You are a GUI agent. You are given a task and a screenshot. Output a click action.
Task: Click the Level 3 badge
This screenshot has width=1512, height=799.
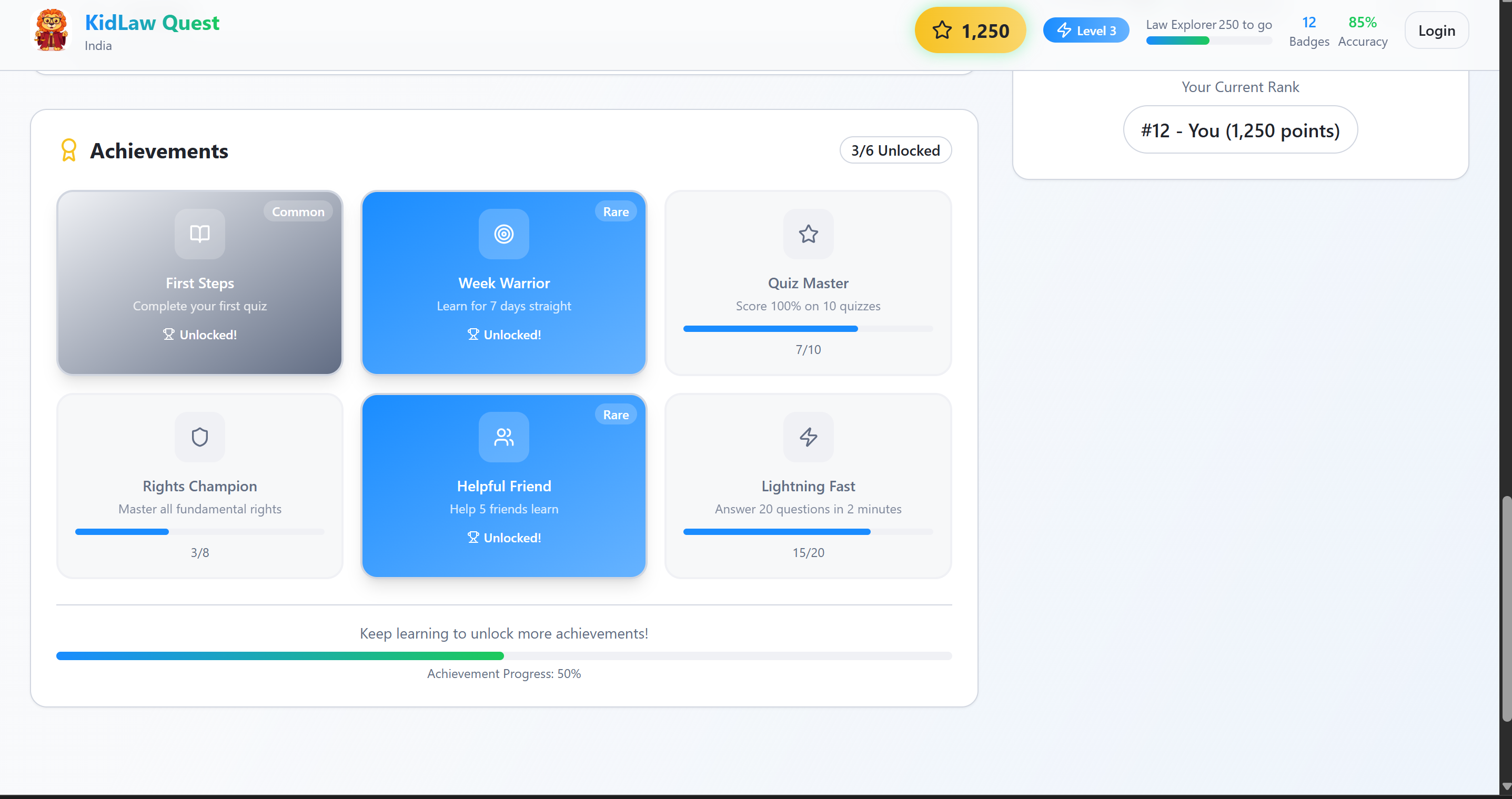point(1085,31)
